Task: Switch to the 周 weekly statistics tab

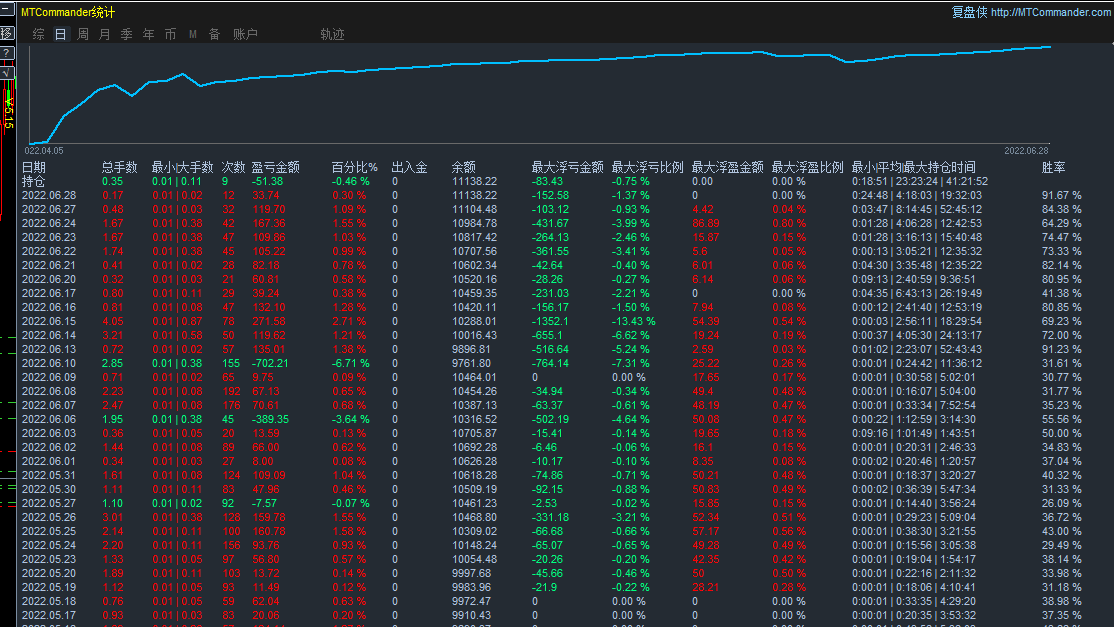Action: coord(82,33)
